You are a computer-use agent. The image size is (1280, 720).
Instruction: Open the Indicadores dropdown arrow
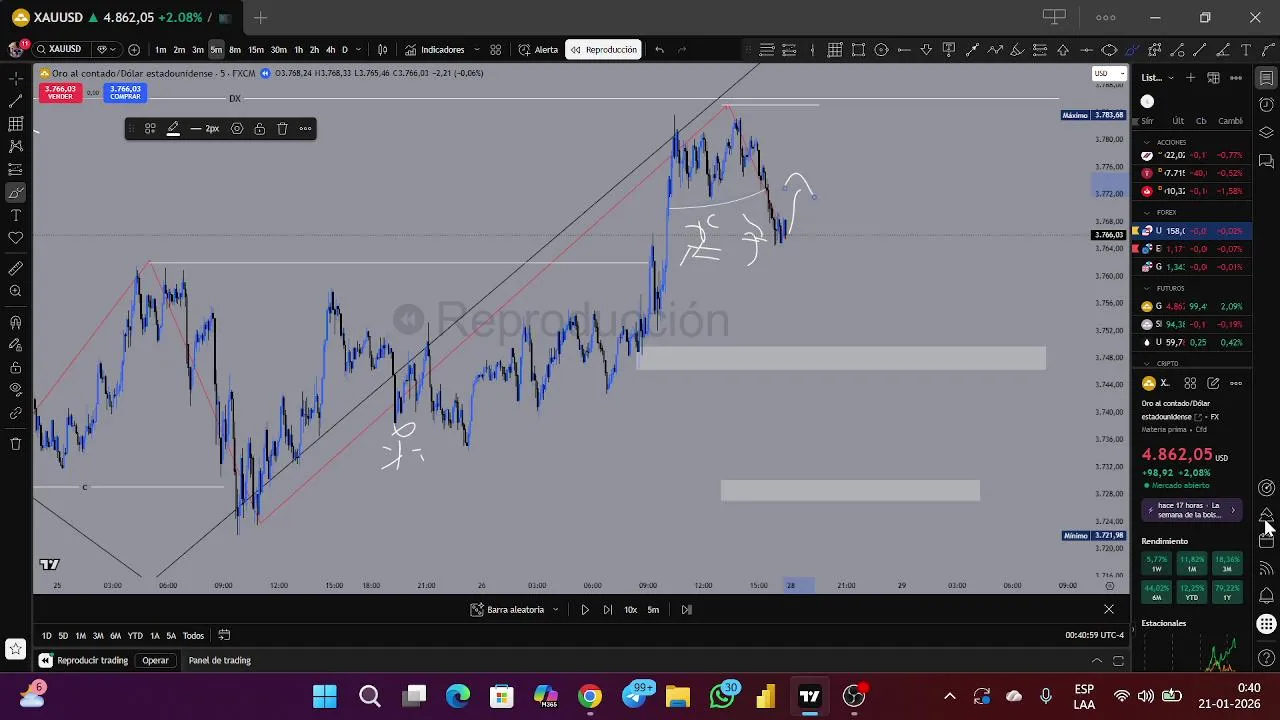tap(476, 49)
